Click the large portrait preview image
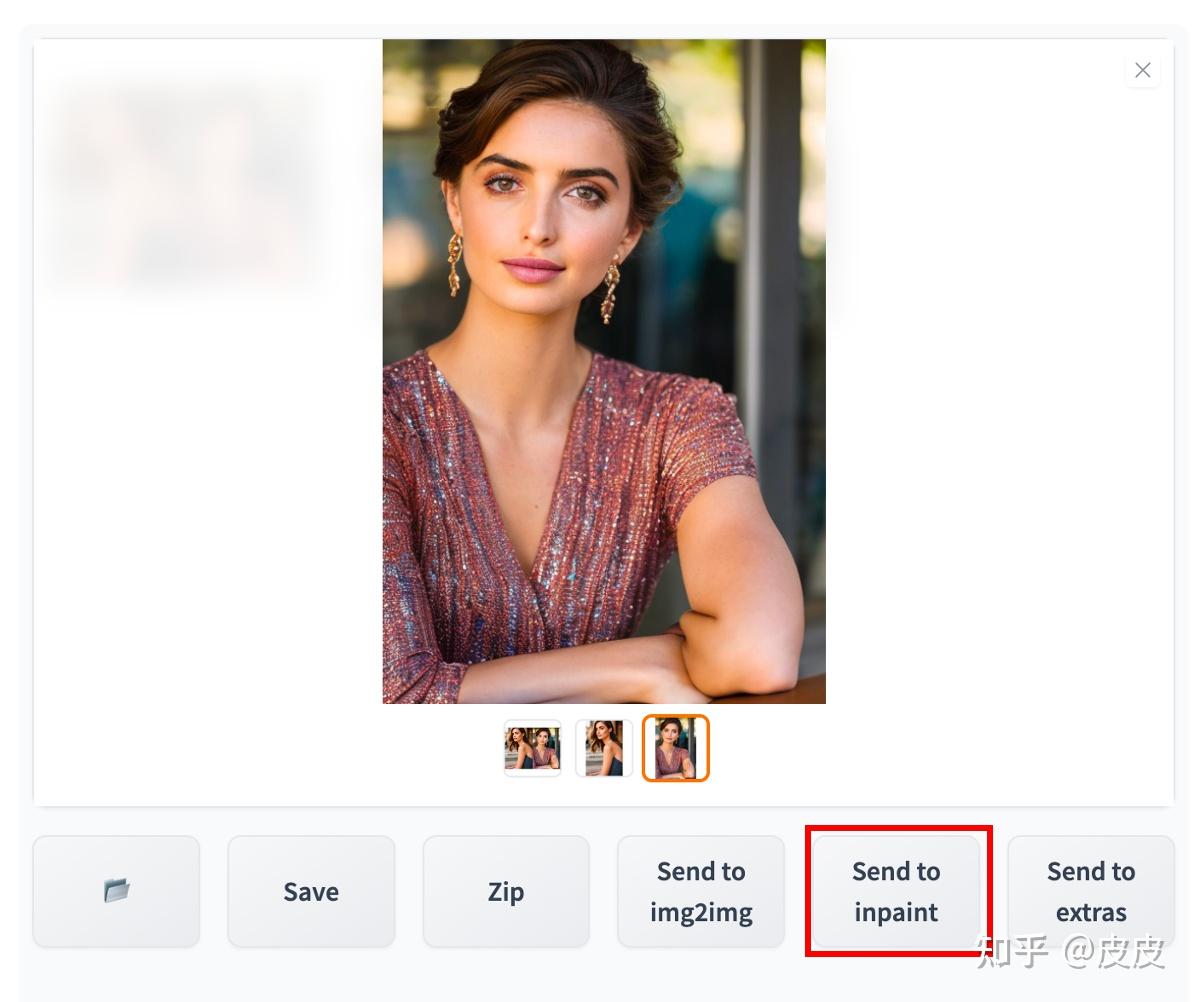The width and height of the screenshot is (1196, 1002). [x=604, y=371]
